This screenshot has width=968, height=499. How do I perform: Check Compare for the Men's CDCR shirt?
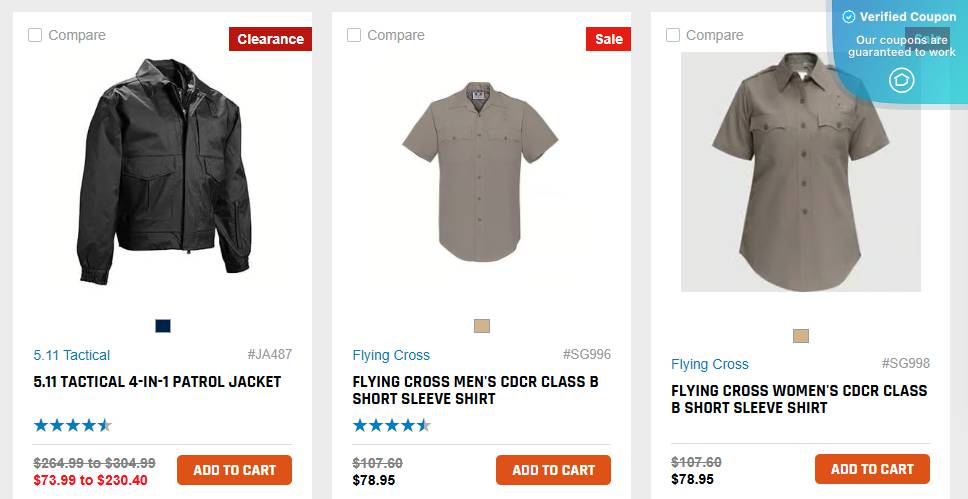click(x=354, y=35)
